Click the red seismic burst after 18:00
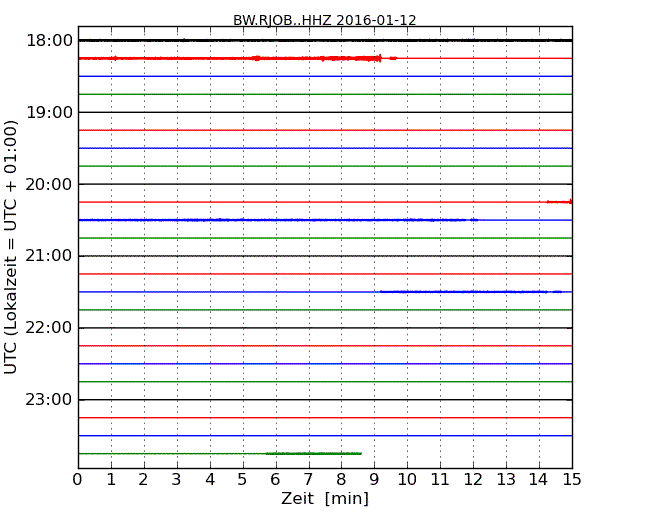The height and width of the screenshot is (520, 650). 238,58
